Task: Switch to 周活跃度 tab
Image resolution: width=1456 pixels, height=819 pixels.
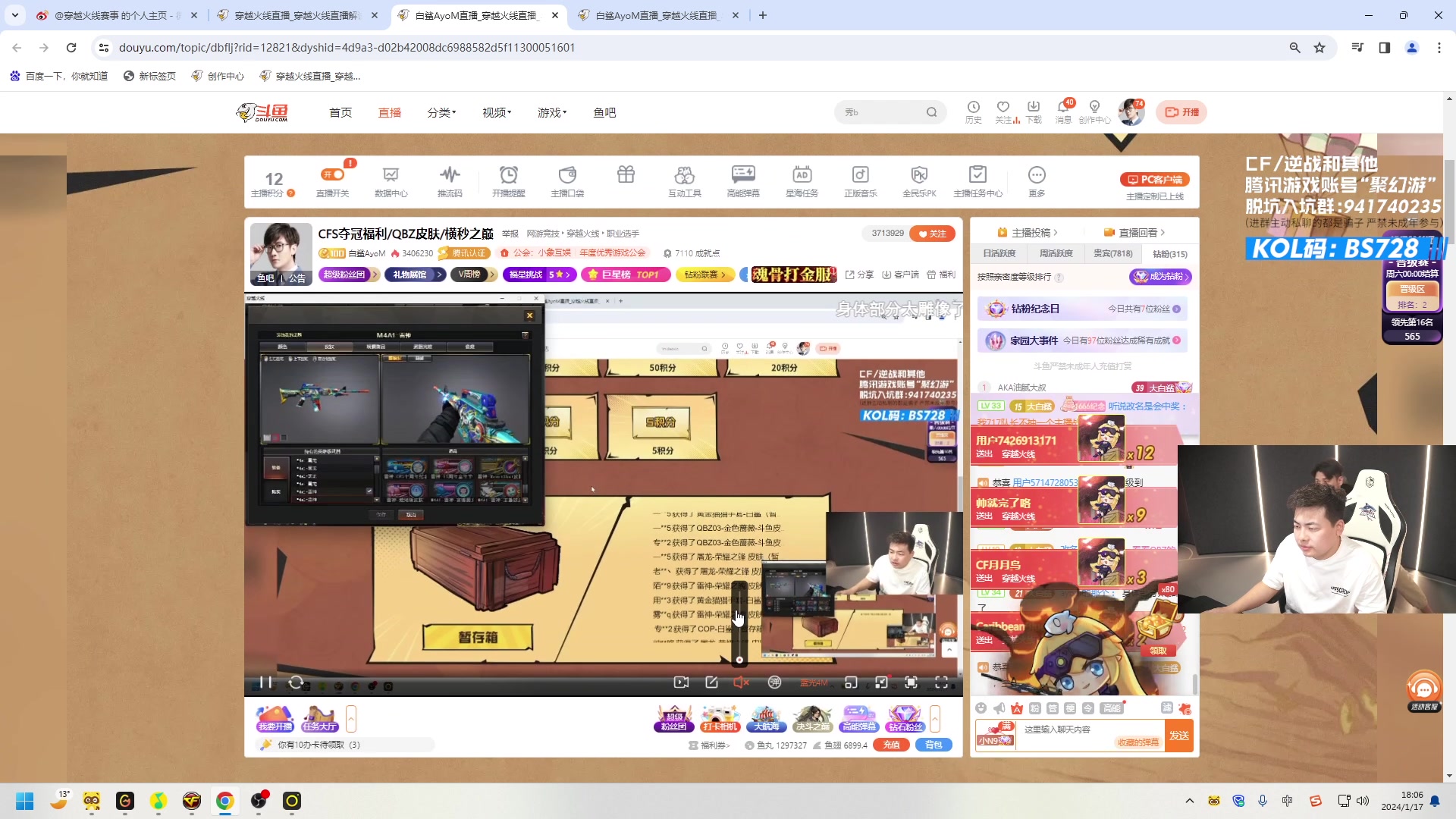Action: (1056, 253)
